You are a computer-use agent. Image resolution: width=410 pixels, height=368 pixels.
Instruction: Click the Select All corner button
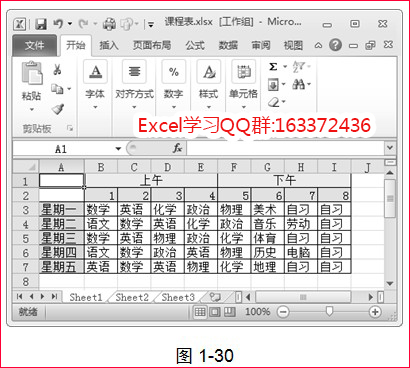pyautogui.click(x=26, y=167)
